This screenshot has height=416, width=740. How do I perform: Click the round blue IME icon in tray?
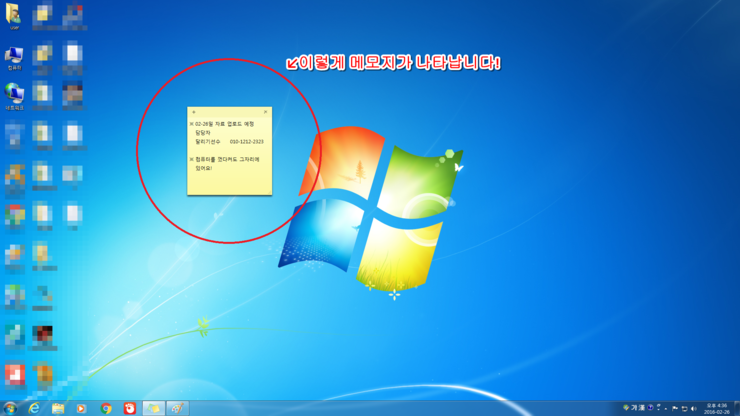click(650, 408)
